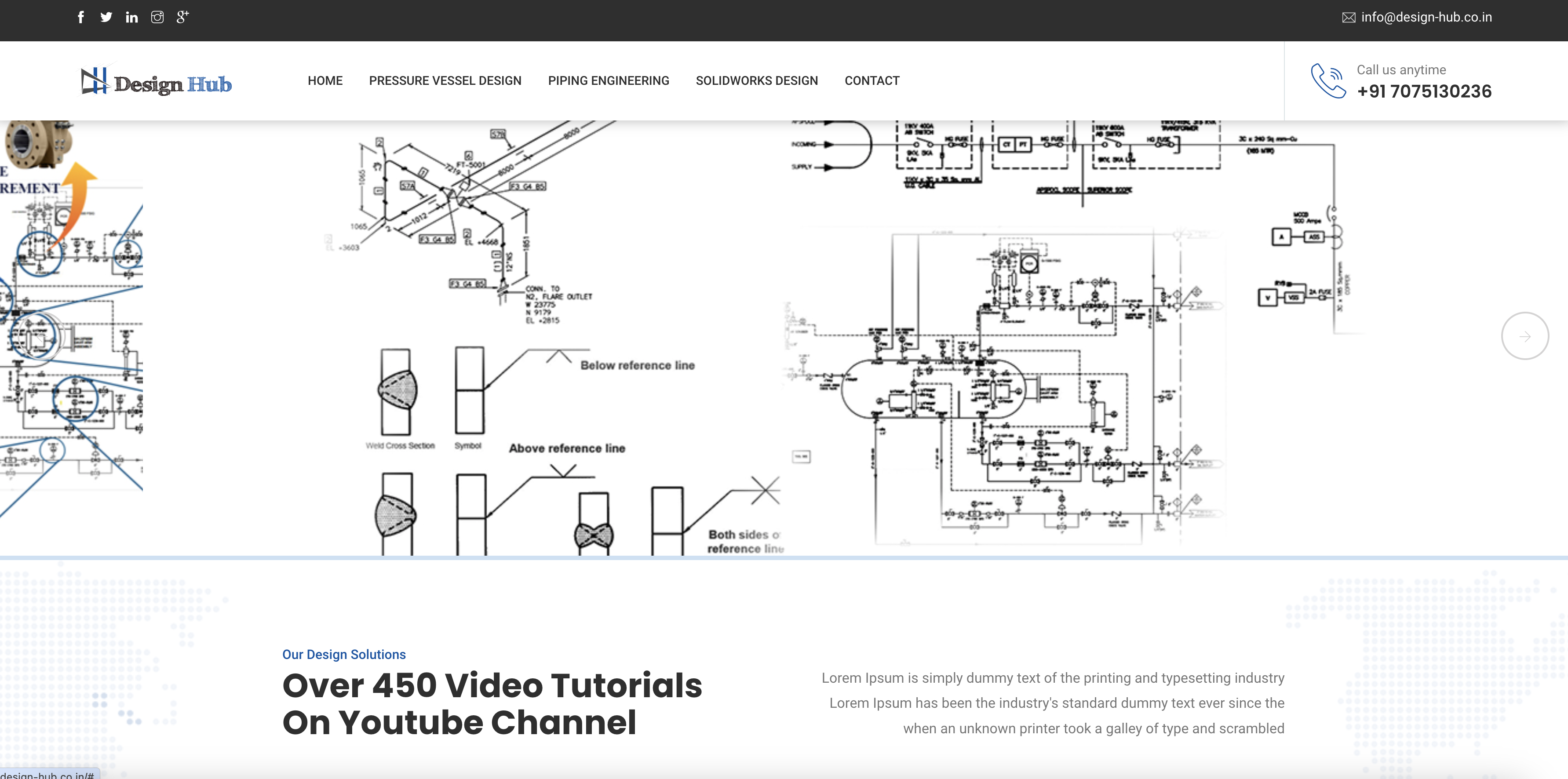Open the Google Plus icon

coord(182,17)
